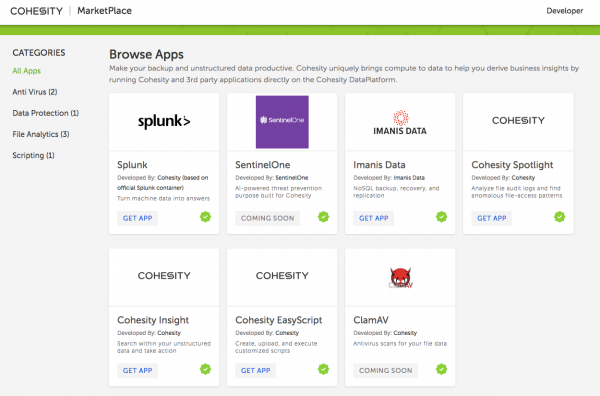Image resolution: width=600 pixels, height=396 pixels.
Task: Click the verified badge on the Splunk card
Action: tap(205, 217)
